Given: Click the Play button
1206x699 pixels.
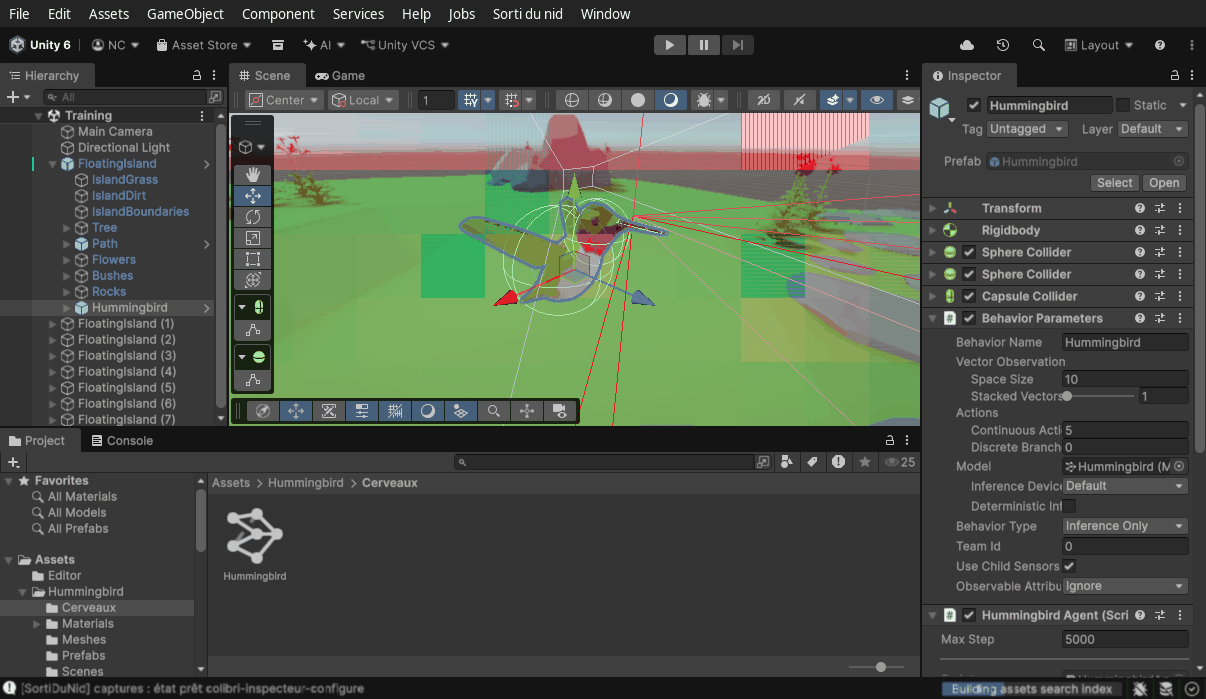Looking at the screenshot, I should [x=670, y=45].
